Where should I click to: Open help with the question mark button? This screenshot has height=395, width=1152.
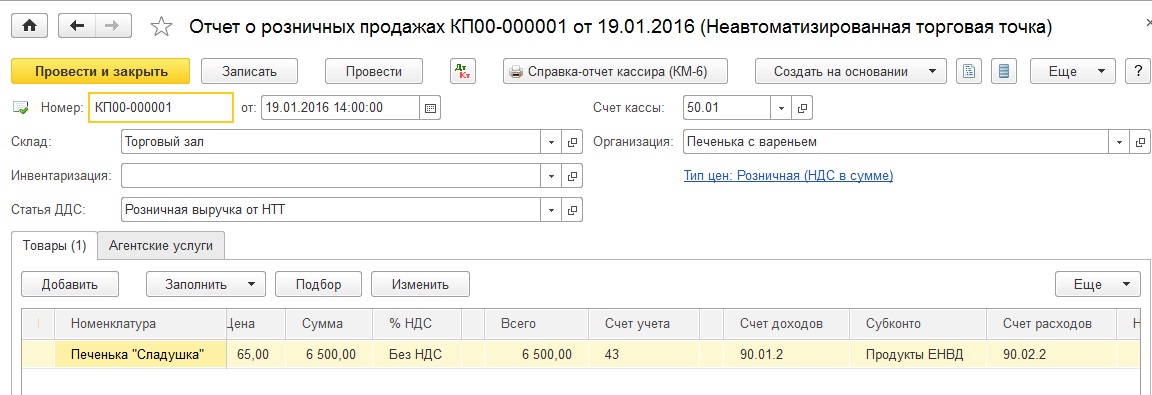click(1138, 71)
